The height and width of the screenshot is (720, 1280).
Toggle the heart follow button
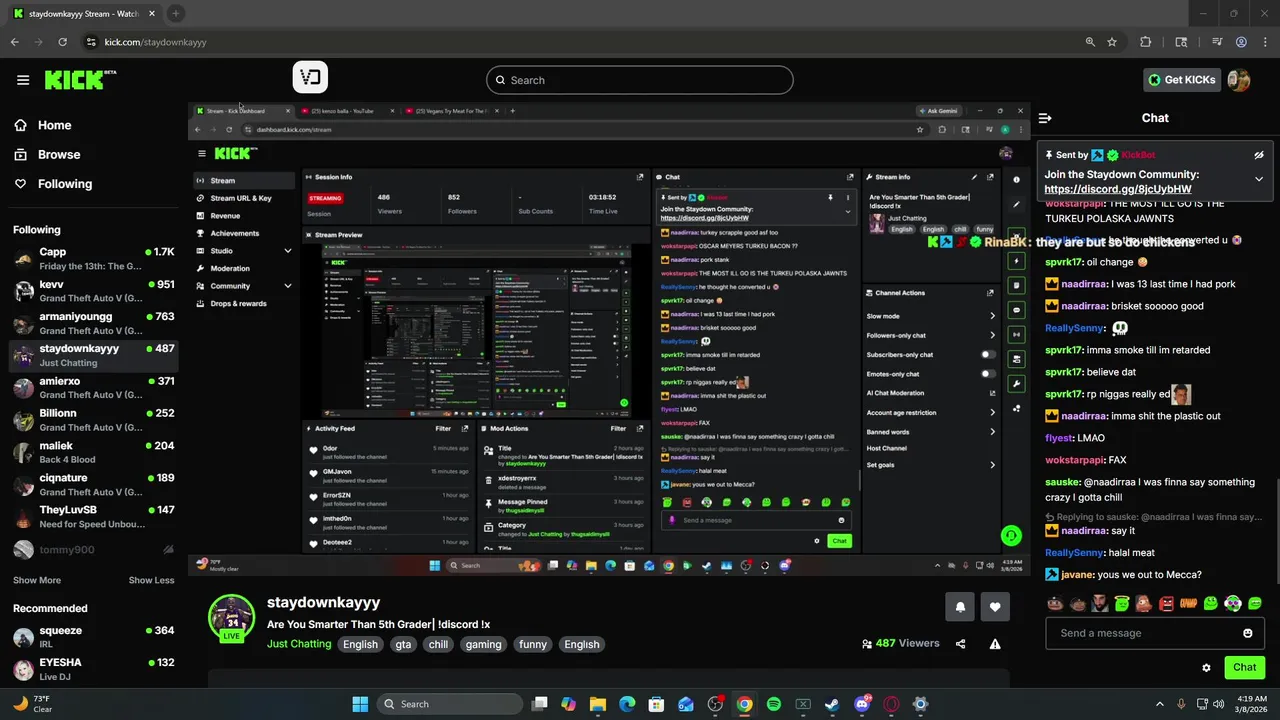click(995, 606)
